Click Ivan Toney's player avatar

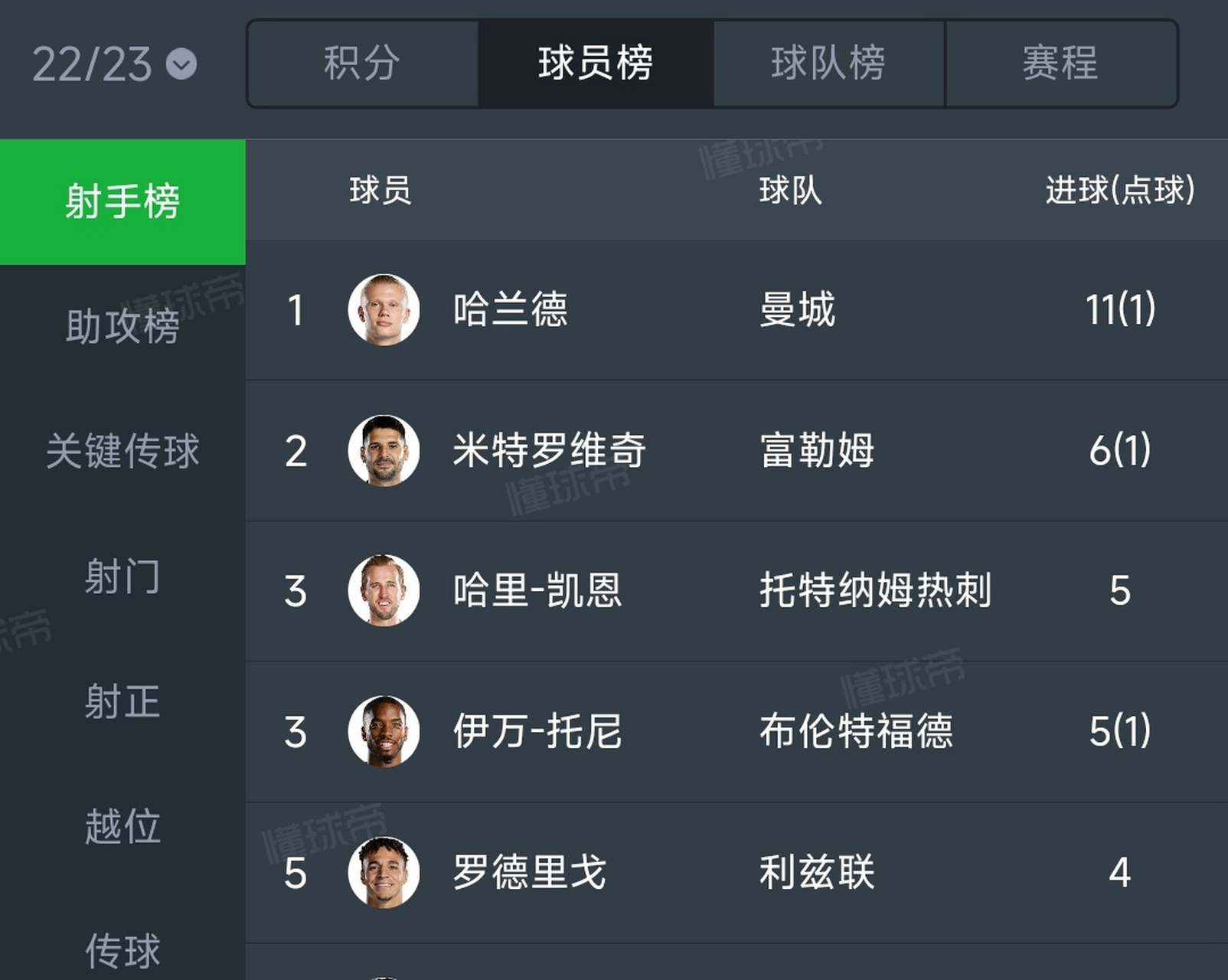pos(384,730)
